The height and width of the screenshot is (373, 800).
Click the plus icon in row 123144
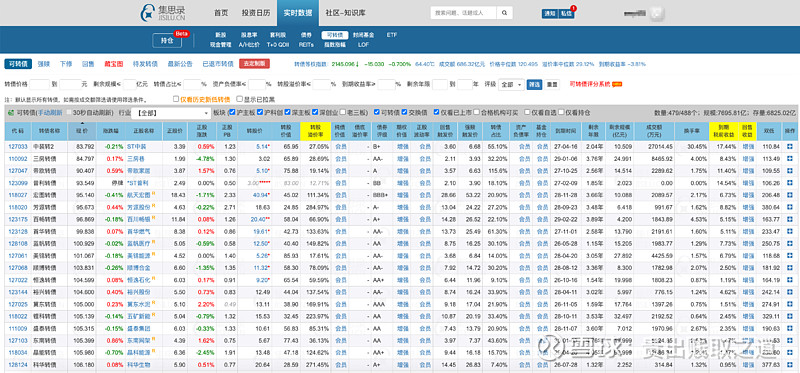tap(790, 292)
